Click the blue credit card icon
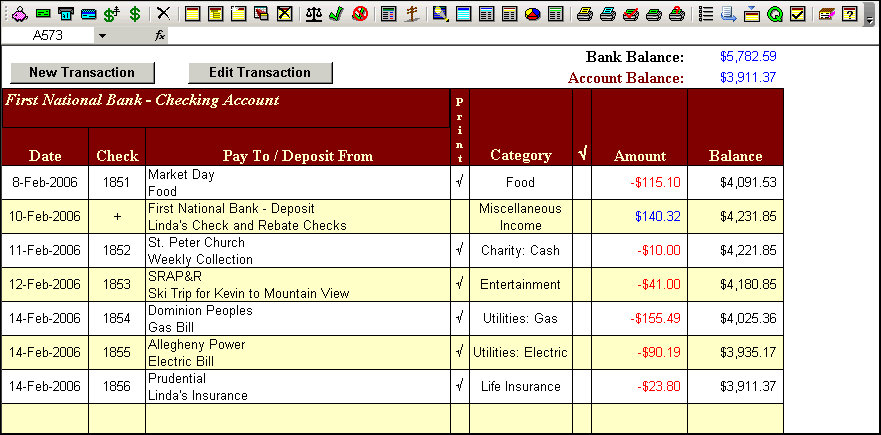This screenshot has width=881, height=435. click(x=89, y=14)
